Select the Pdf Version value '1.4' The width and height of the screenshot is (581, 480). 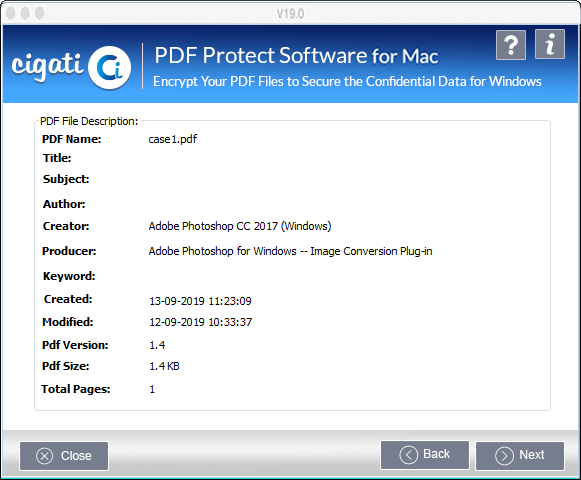tap(157, 345)
